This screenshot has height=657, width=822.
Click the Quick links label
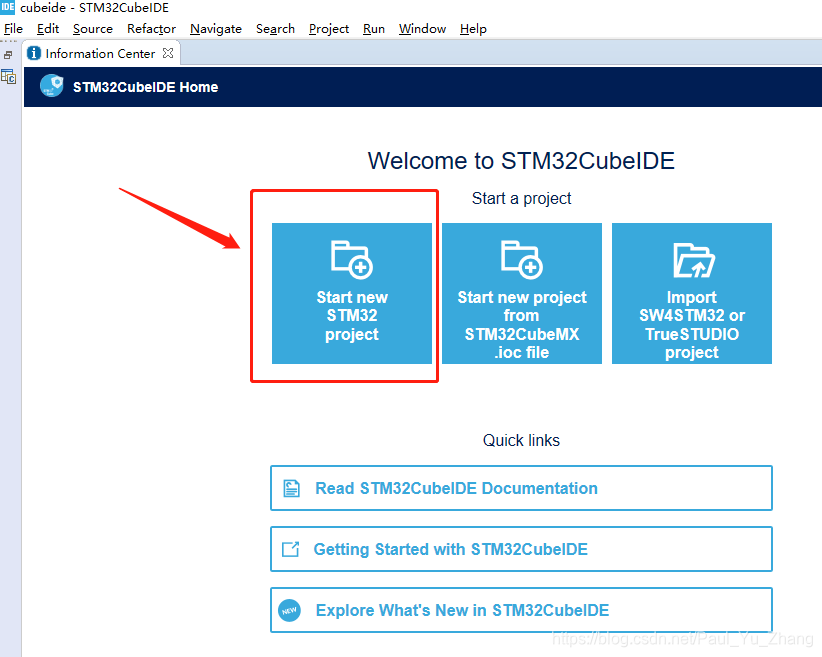(x=521, y=440)
